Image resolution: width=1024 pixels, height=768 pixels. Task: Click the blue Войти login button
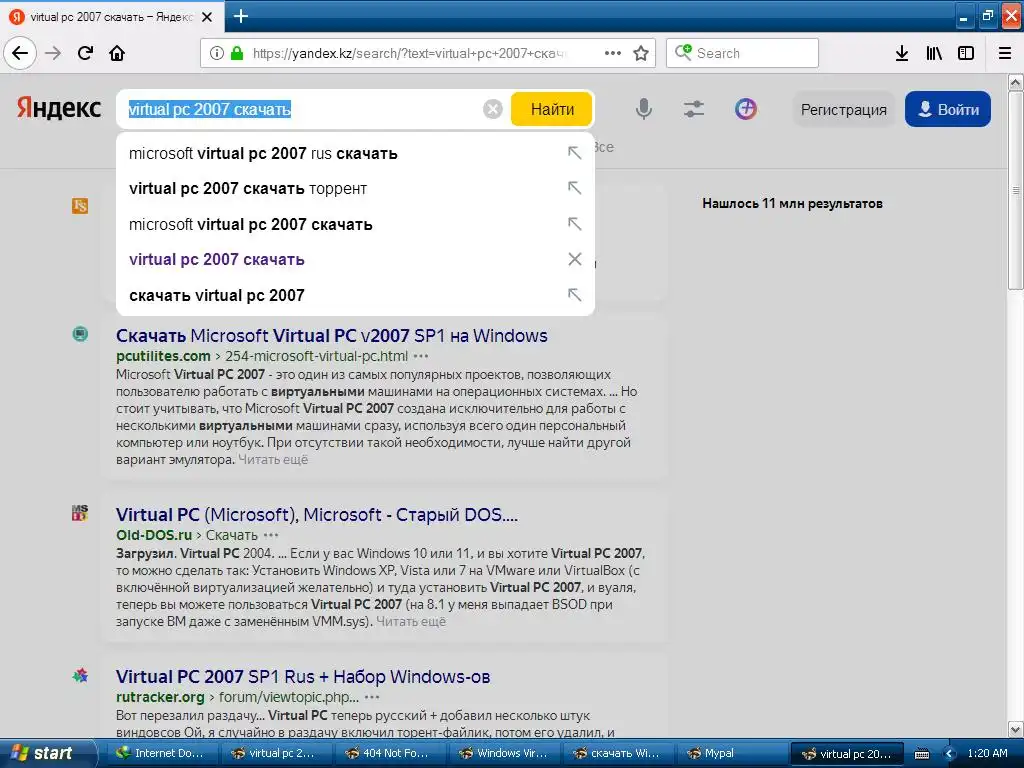[948, 109]
